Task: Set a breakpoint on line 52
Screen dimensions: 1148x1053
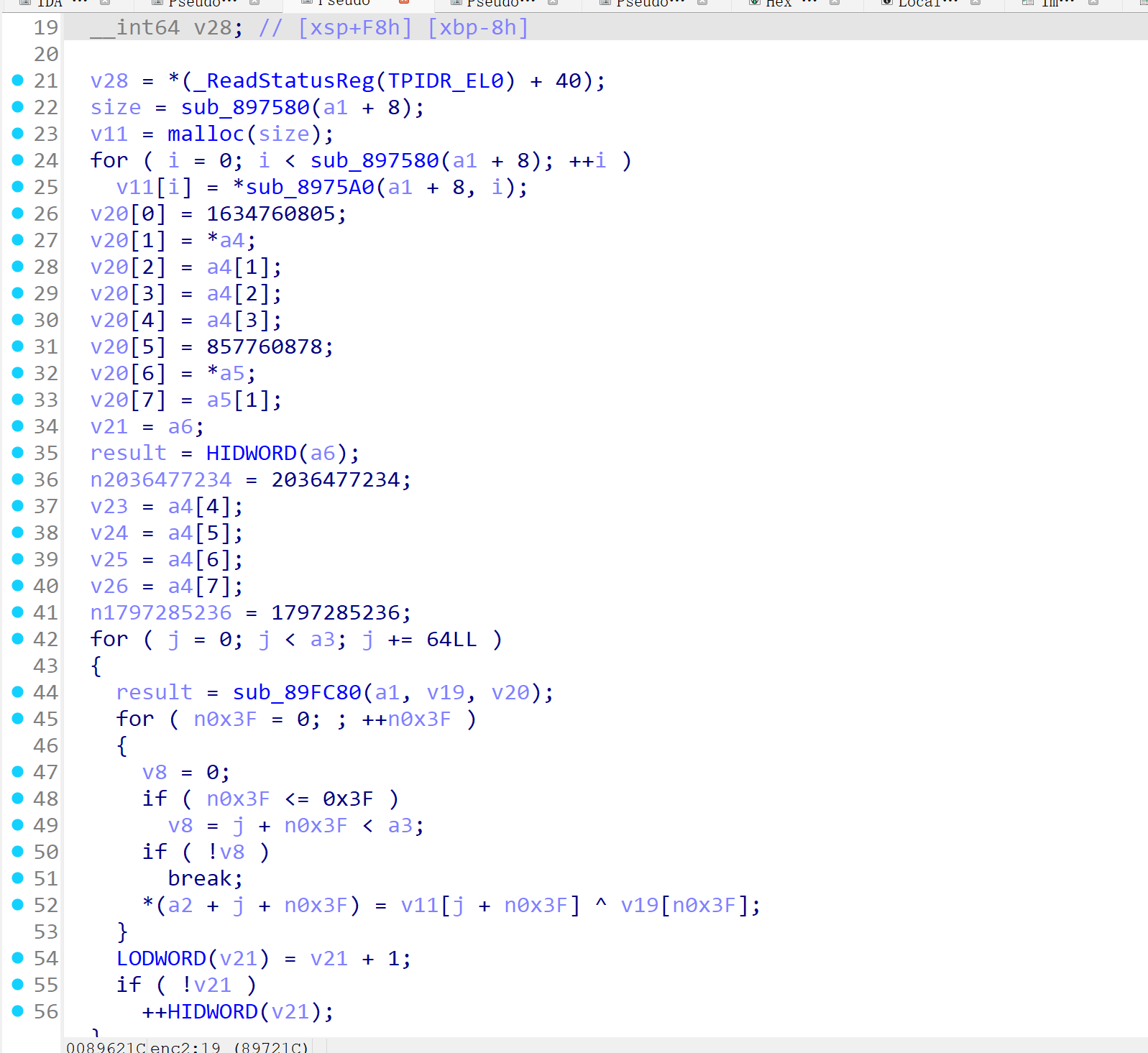Action: click(x=18, y=905)
